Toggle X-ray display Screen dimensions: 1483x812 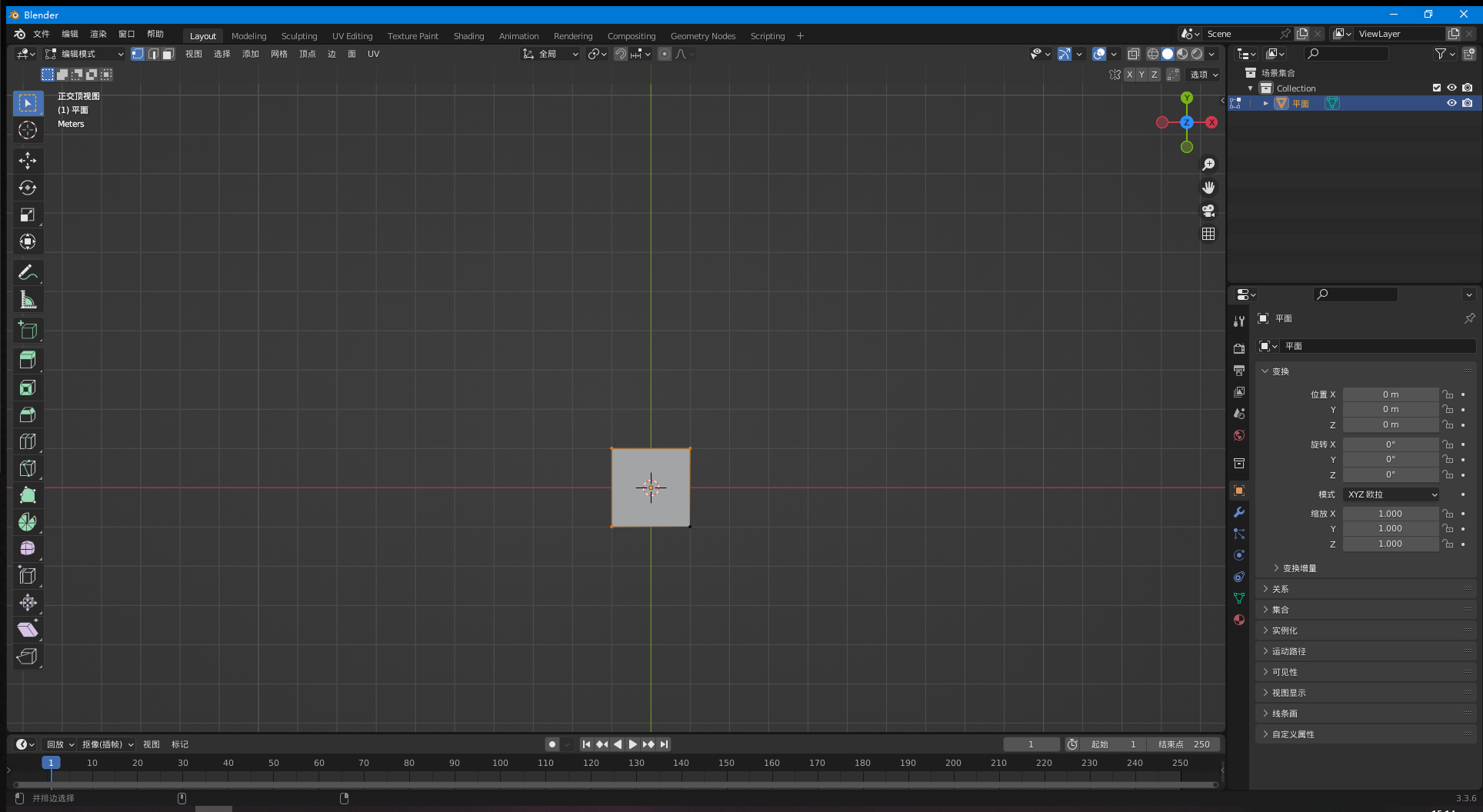pyautogui.click(x=1133, y=54)
